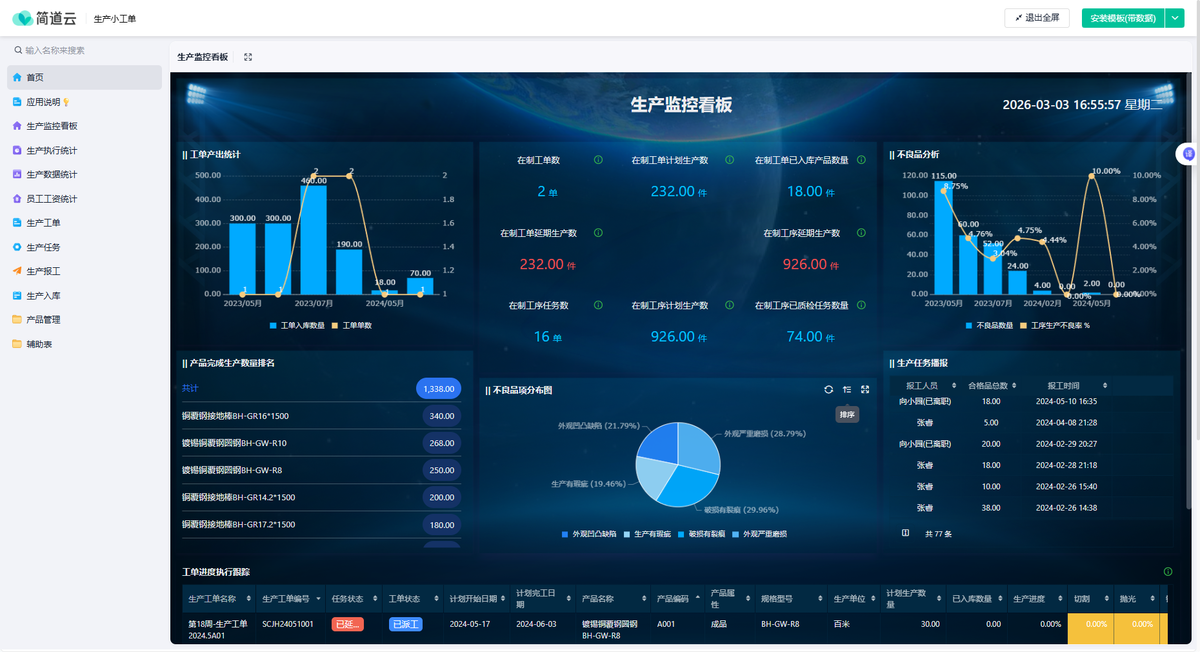This screenshot has height=652, width=1200.
Task: Expand the 辅助表 folder
Action: (x=84, y=344)
